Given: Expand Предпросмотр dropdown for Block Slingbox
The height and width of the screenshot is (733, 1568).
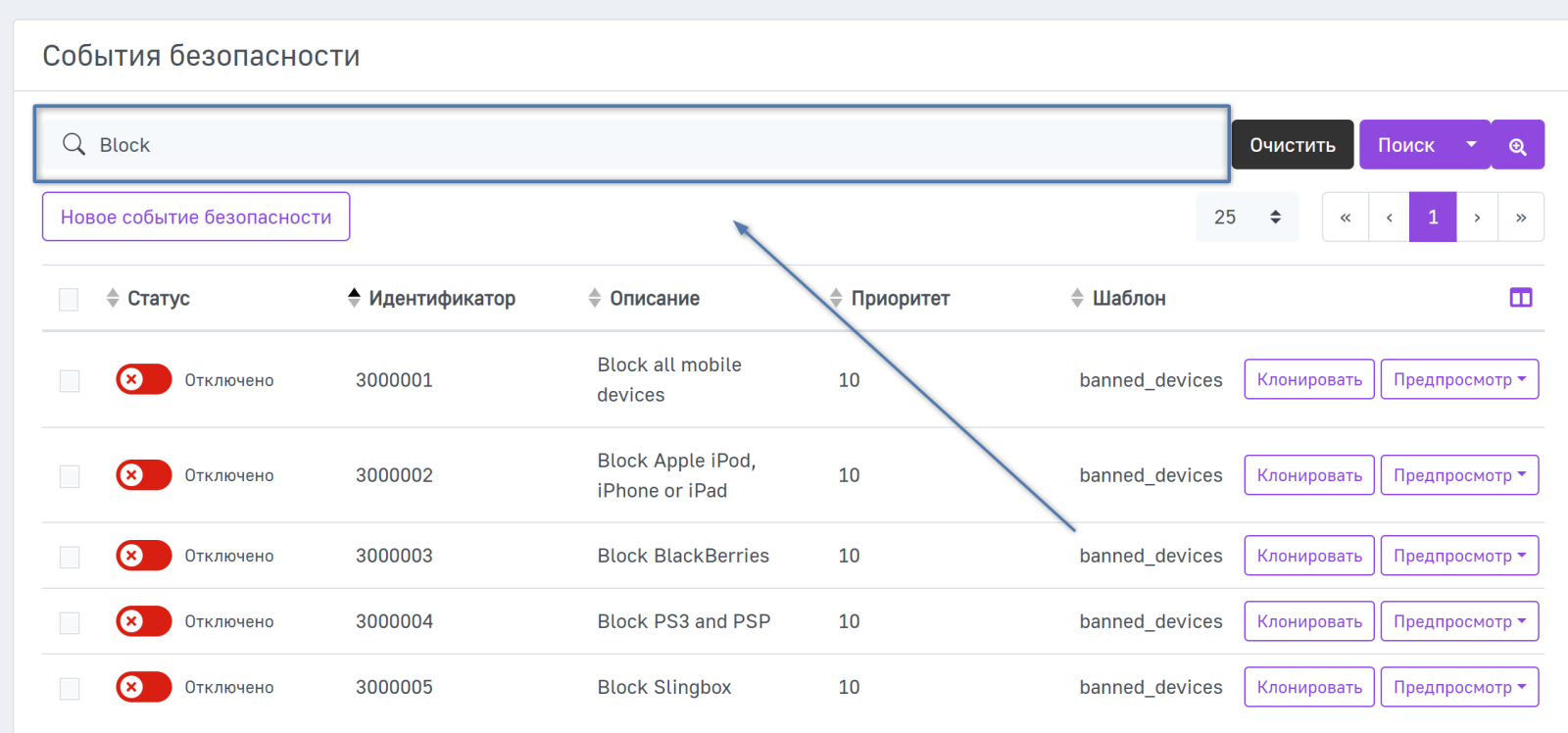Looking at the screenshot, I should (1459, 687).
